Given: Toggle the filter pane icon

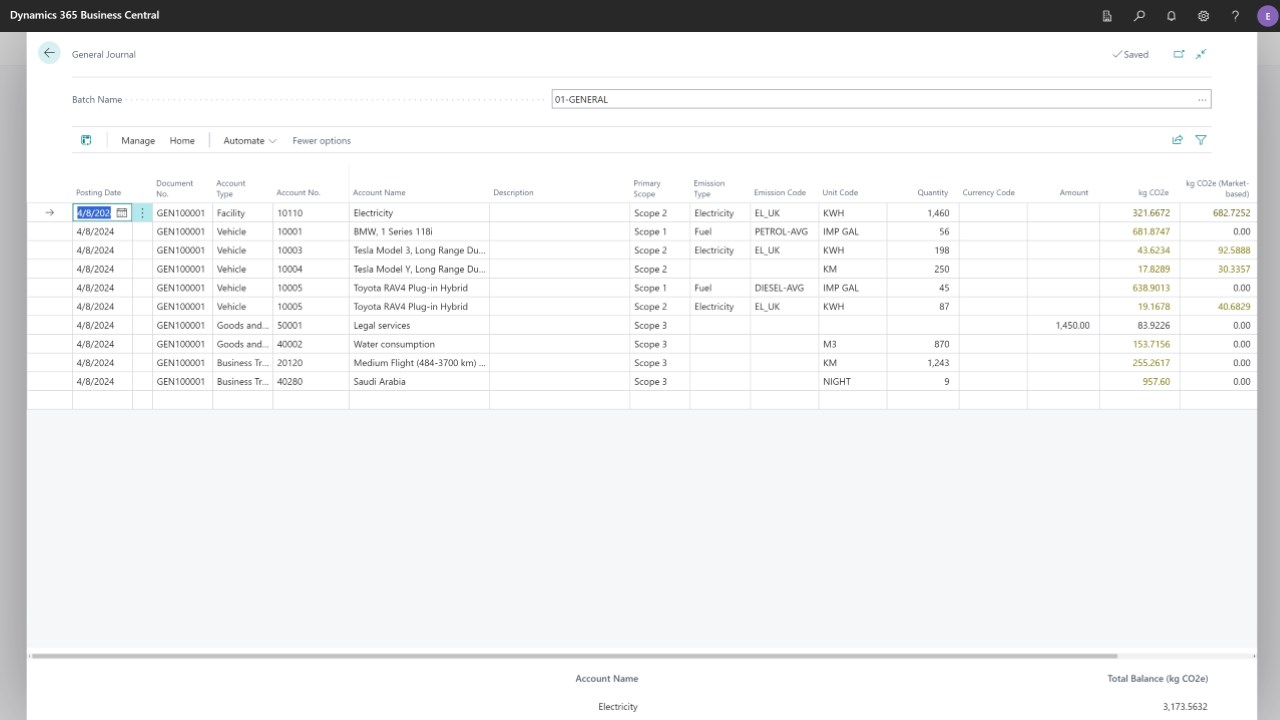Looking at the screenshot, I should [x=1201, y=140].
